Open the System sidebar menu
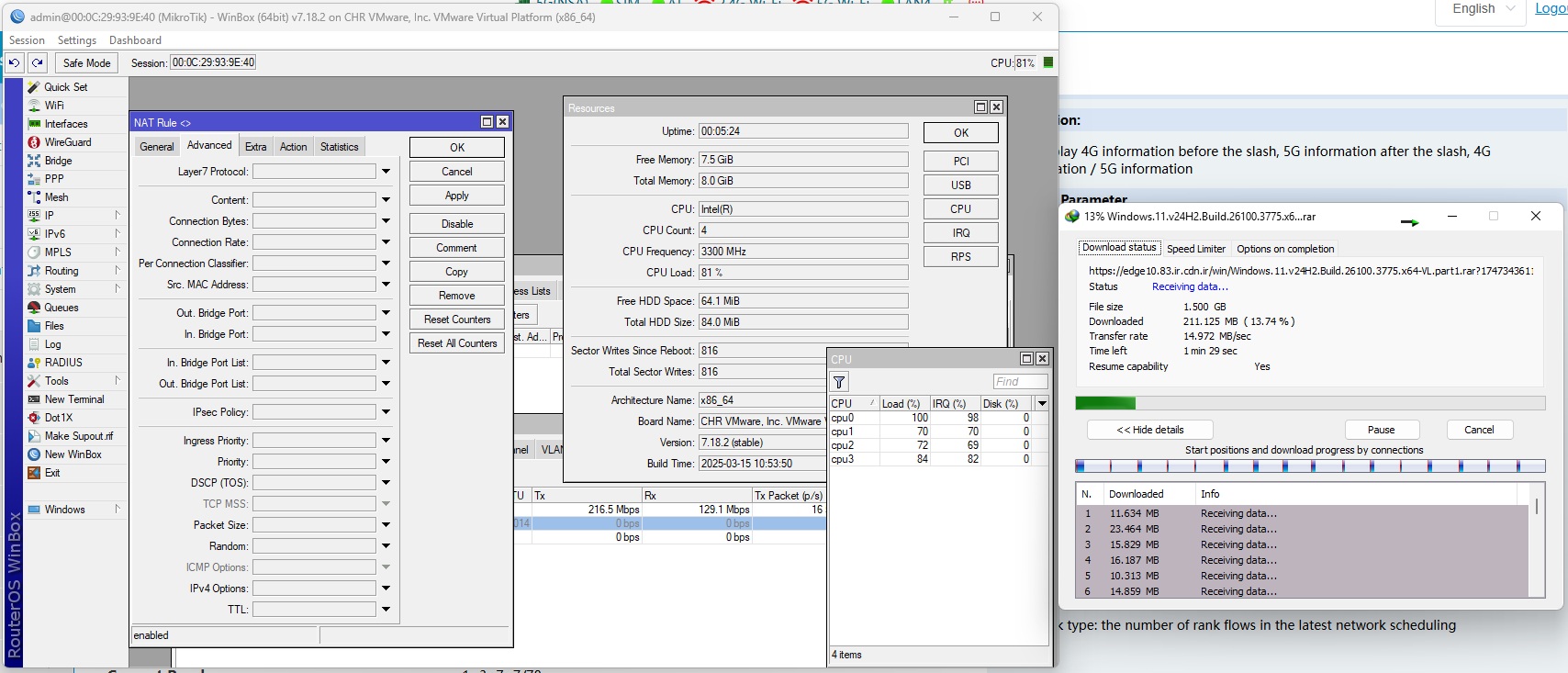This screenshot has width=1568, height=673. coord(60,289)
